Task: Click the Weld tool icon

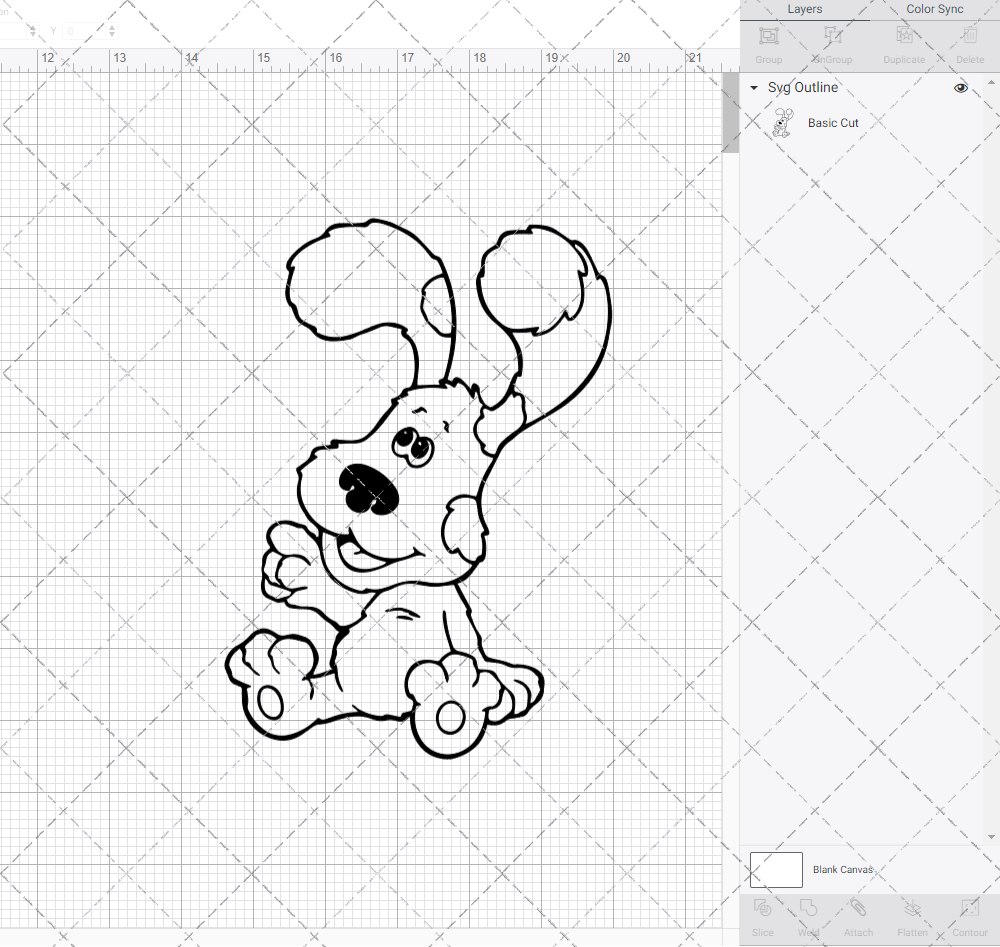Action: pyautogui.click(x=808, y=908)
